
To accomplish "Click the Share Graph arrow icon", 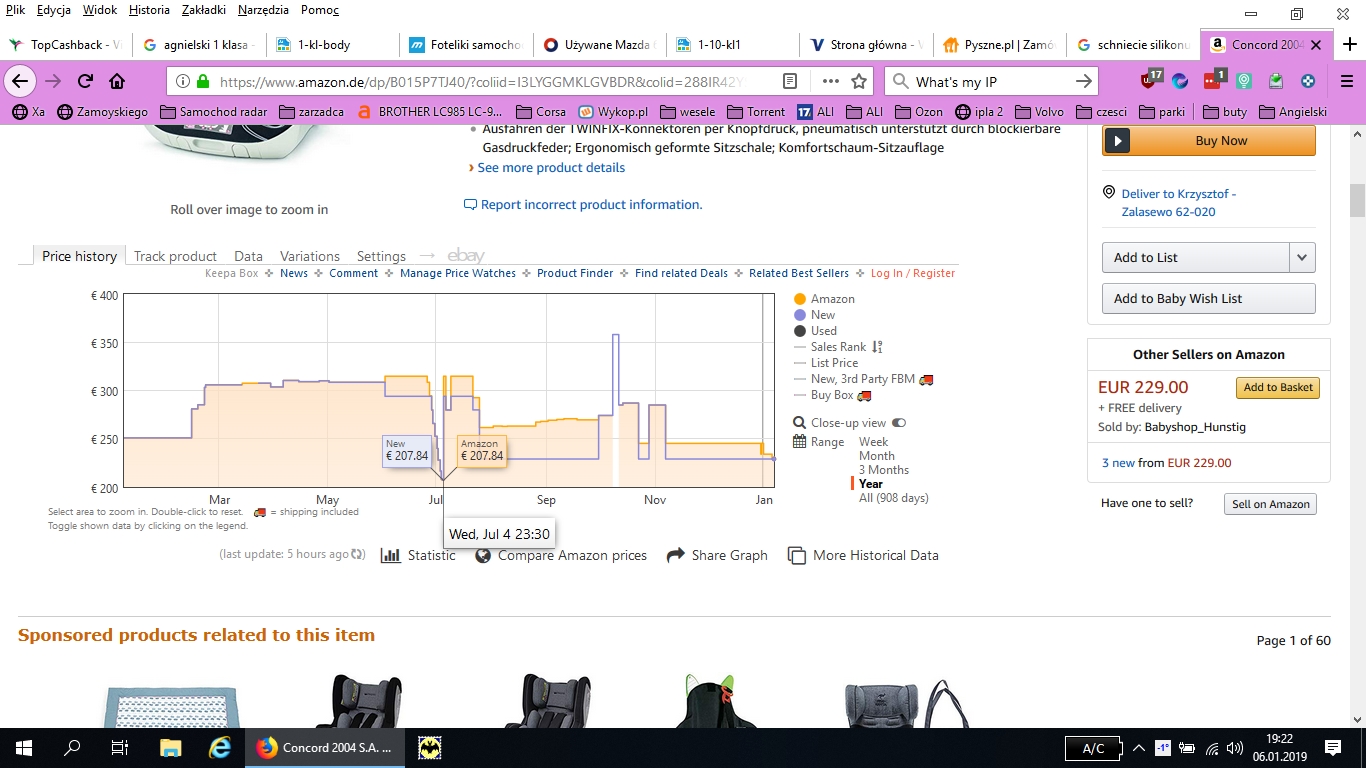I will (676, 555).
